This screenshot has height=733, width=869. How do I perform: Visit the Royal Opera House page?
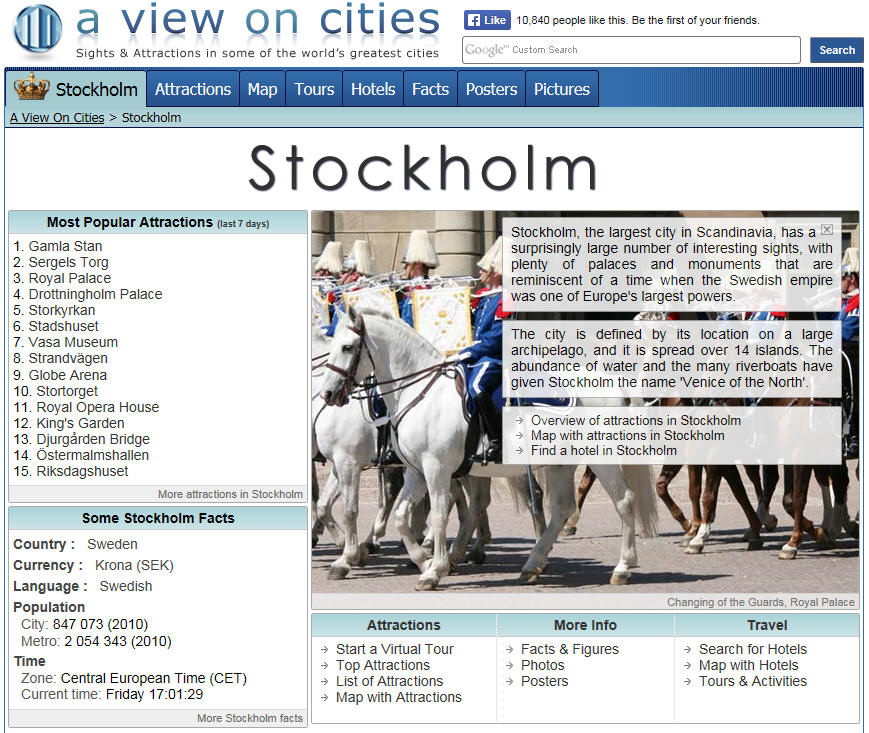(98, 407)
